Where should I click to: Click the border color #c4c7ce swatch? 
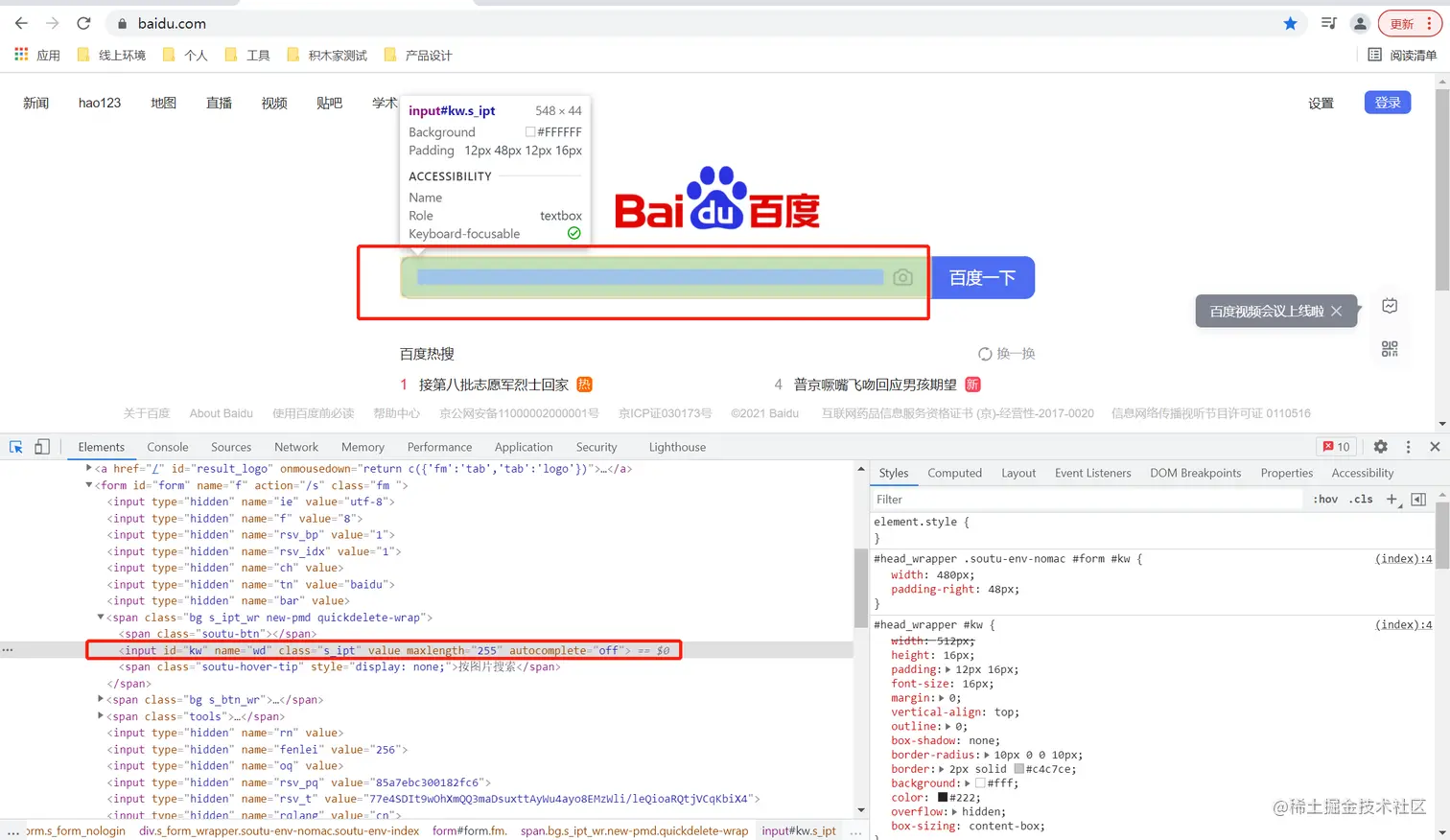tap(1018, 769)
